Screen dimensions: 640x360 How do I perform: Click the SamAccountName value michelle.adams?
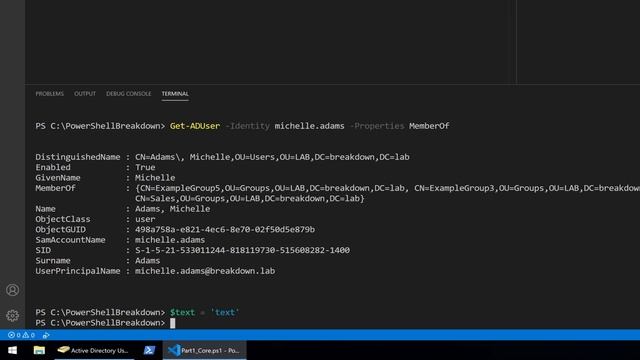click(170, 240)
